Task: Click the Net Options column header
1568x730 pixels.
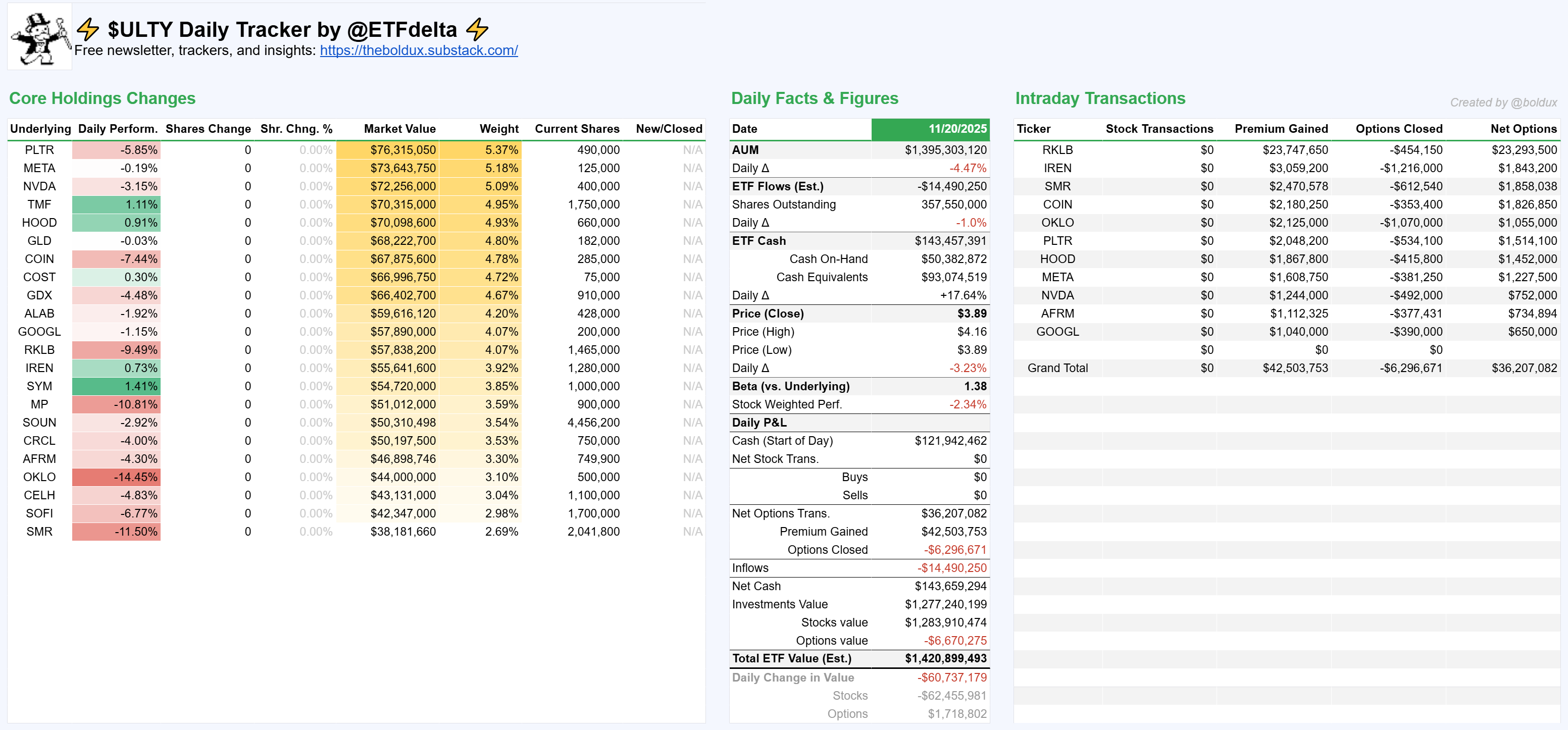Action: [1523, 129]
